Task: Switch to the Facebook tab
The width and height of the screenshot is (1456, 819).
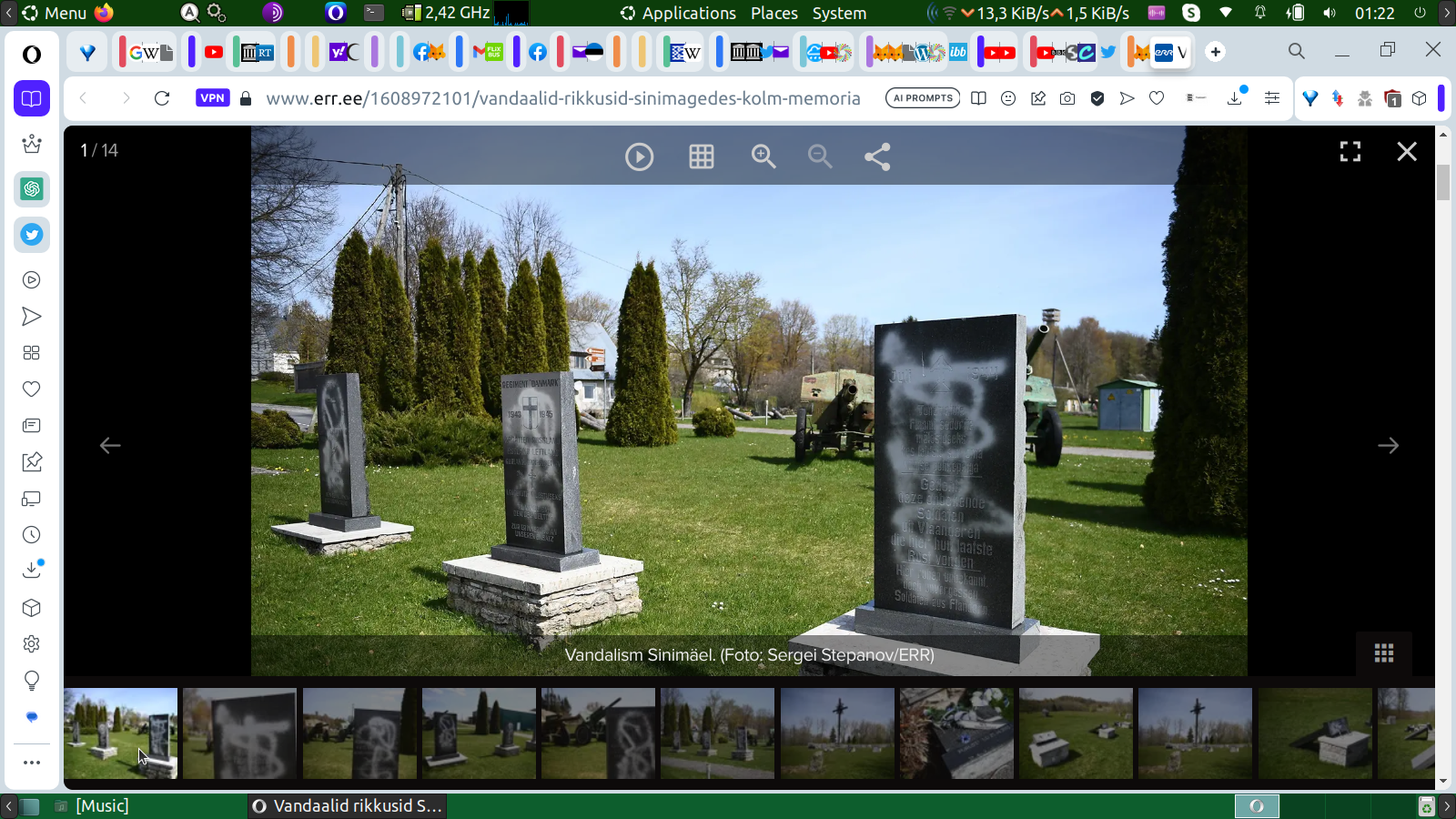Action: pos(538,52)
